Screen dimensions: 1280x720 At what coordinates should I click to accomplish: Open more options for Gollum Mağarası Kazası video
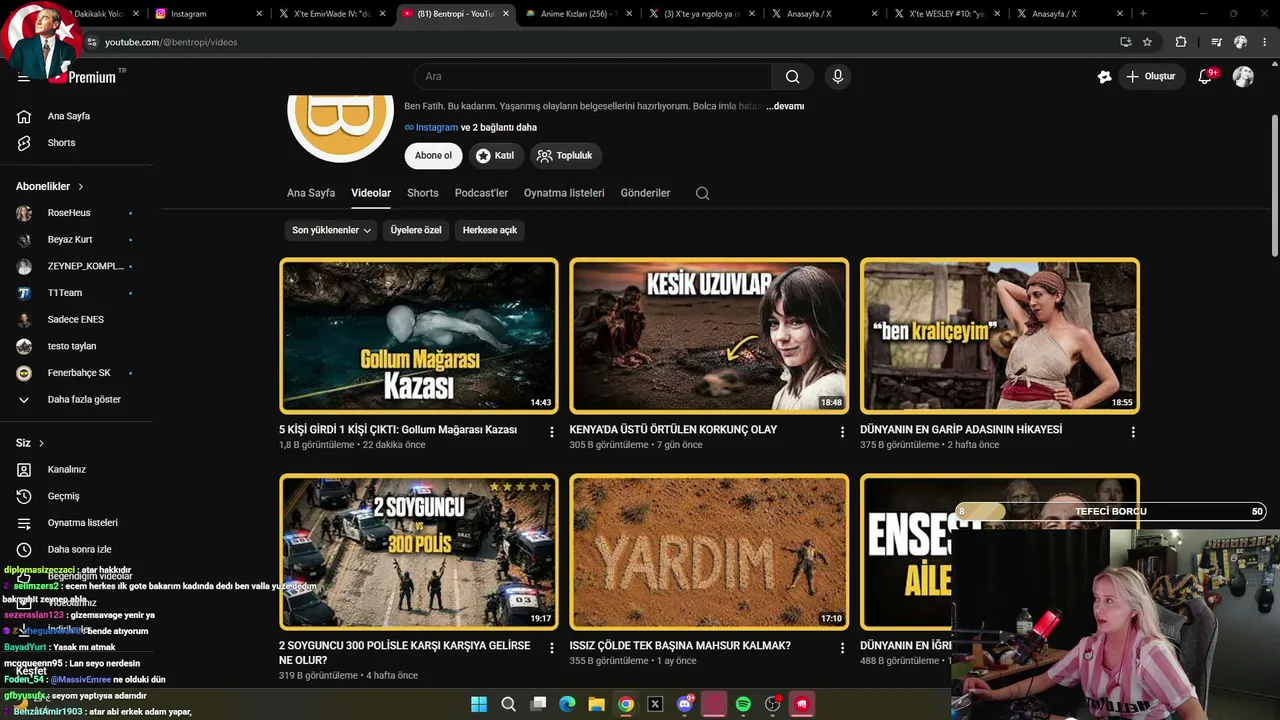[x=552, y=432]
